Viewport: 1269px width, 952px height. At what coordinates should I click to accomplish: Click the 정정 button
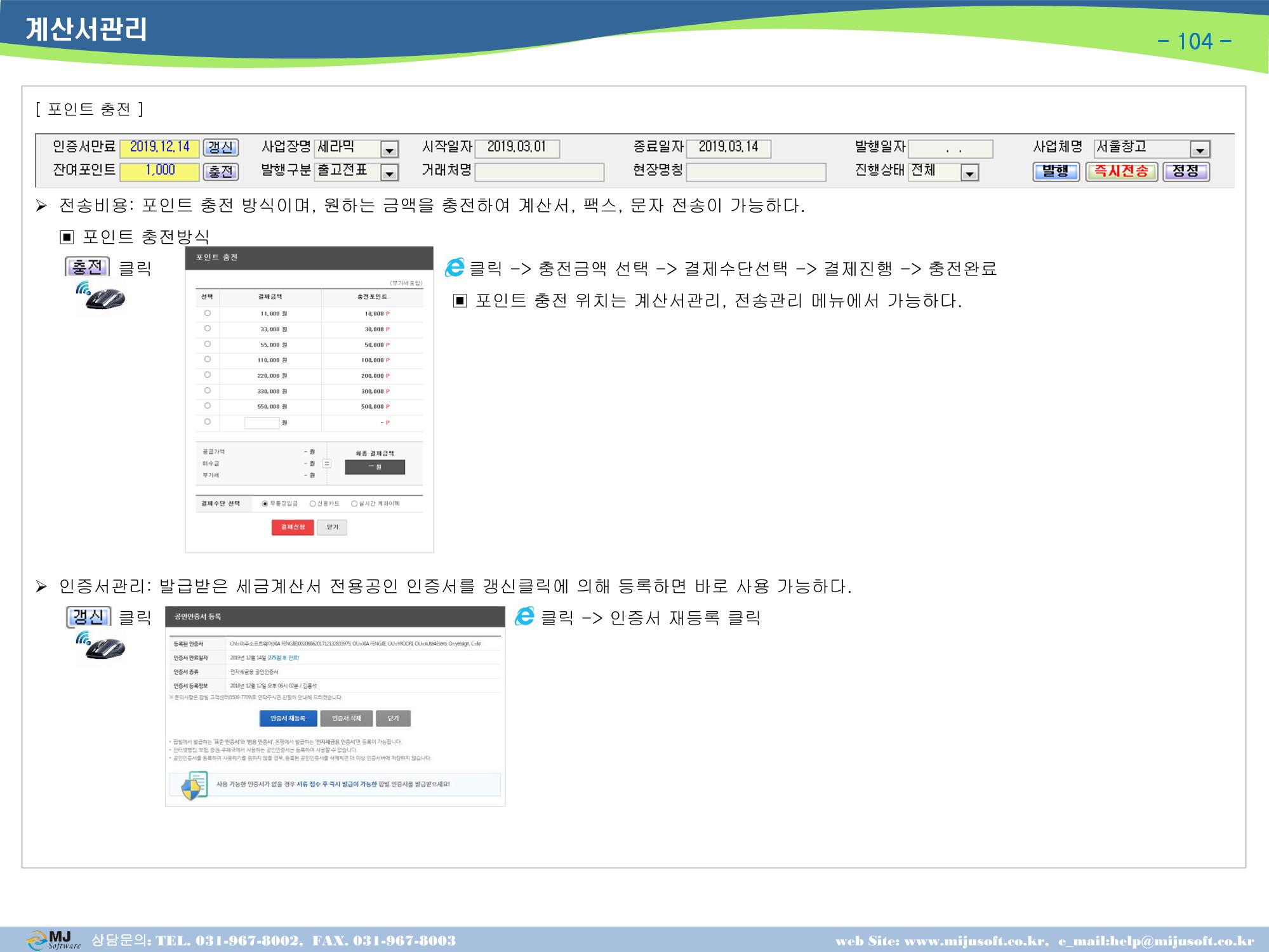tap(1186, 172)
